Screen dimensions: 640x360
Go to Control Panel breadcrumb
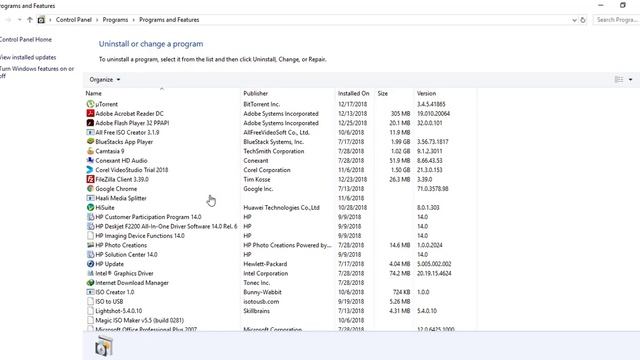pyautogui.click(x=73, y=20)
